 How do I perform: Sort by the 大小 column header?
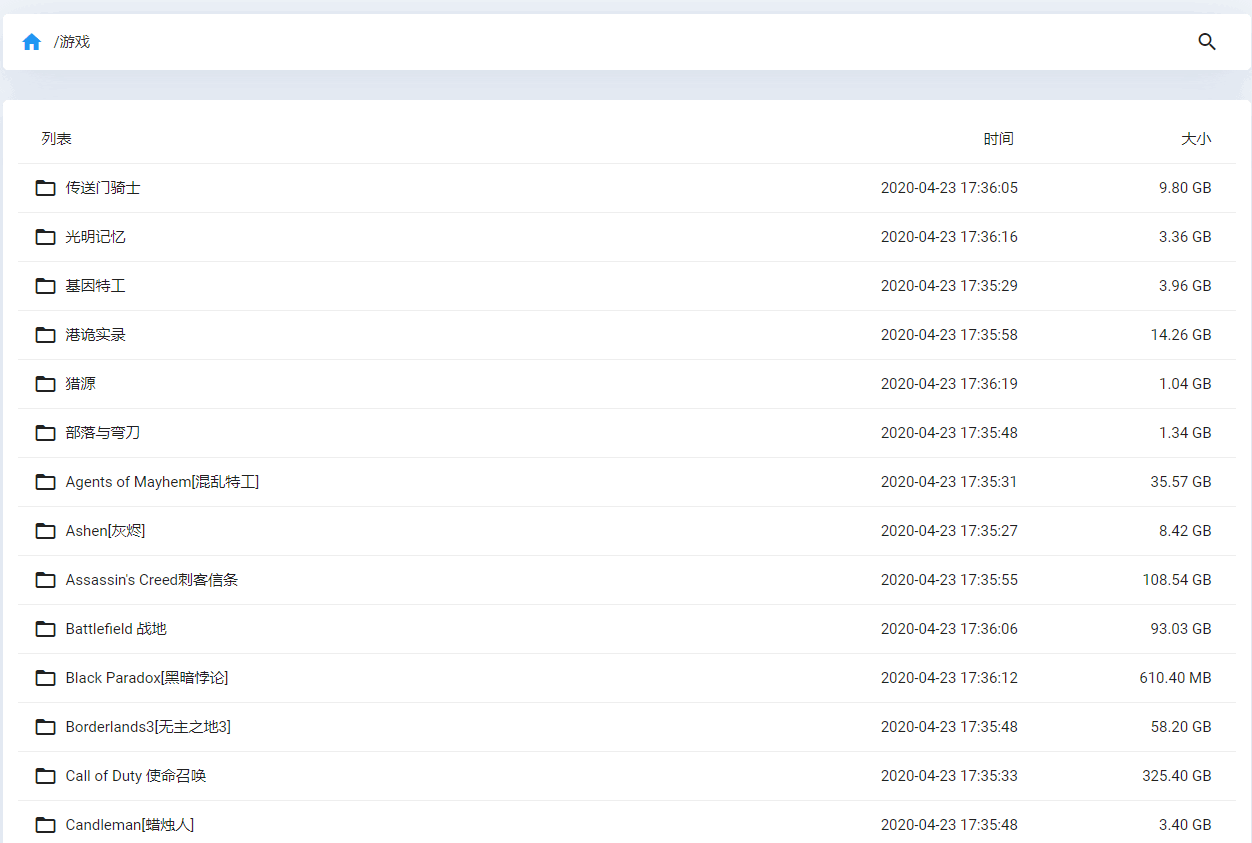1196,139
